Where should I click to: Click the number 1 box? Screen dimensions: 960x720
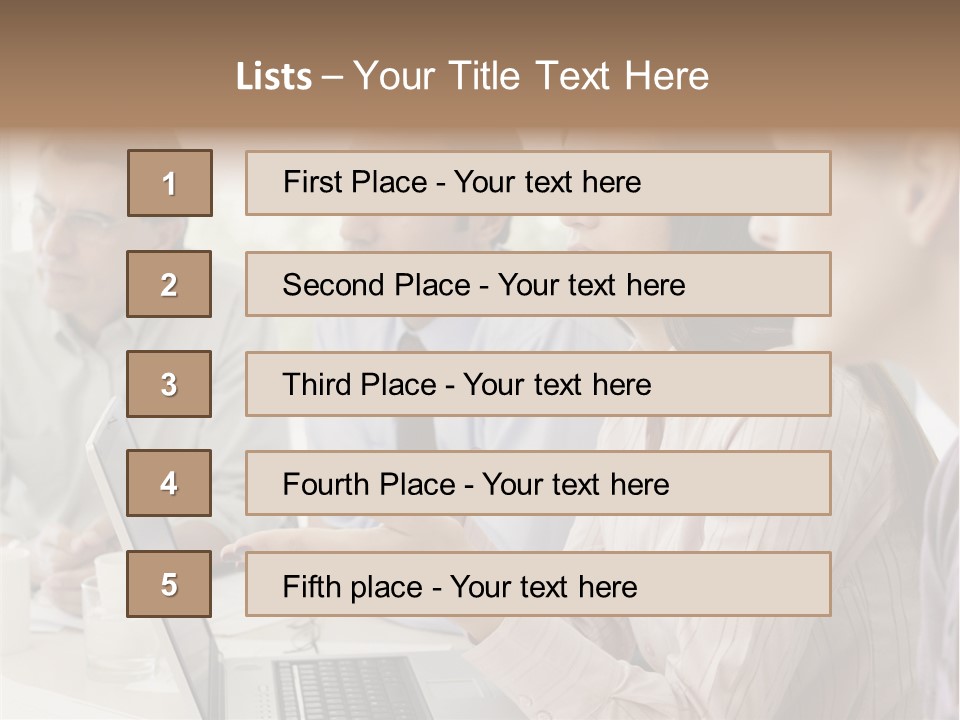(170, 183)
